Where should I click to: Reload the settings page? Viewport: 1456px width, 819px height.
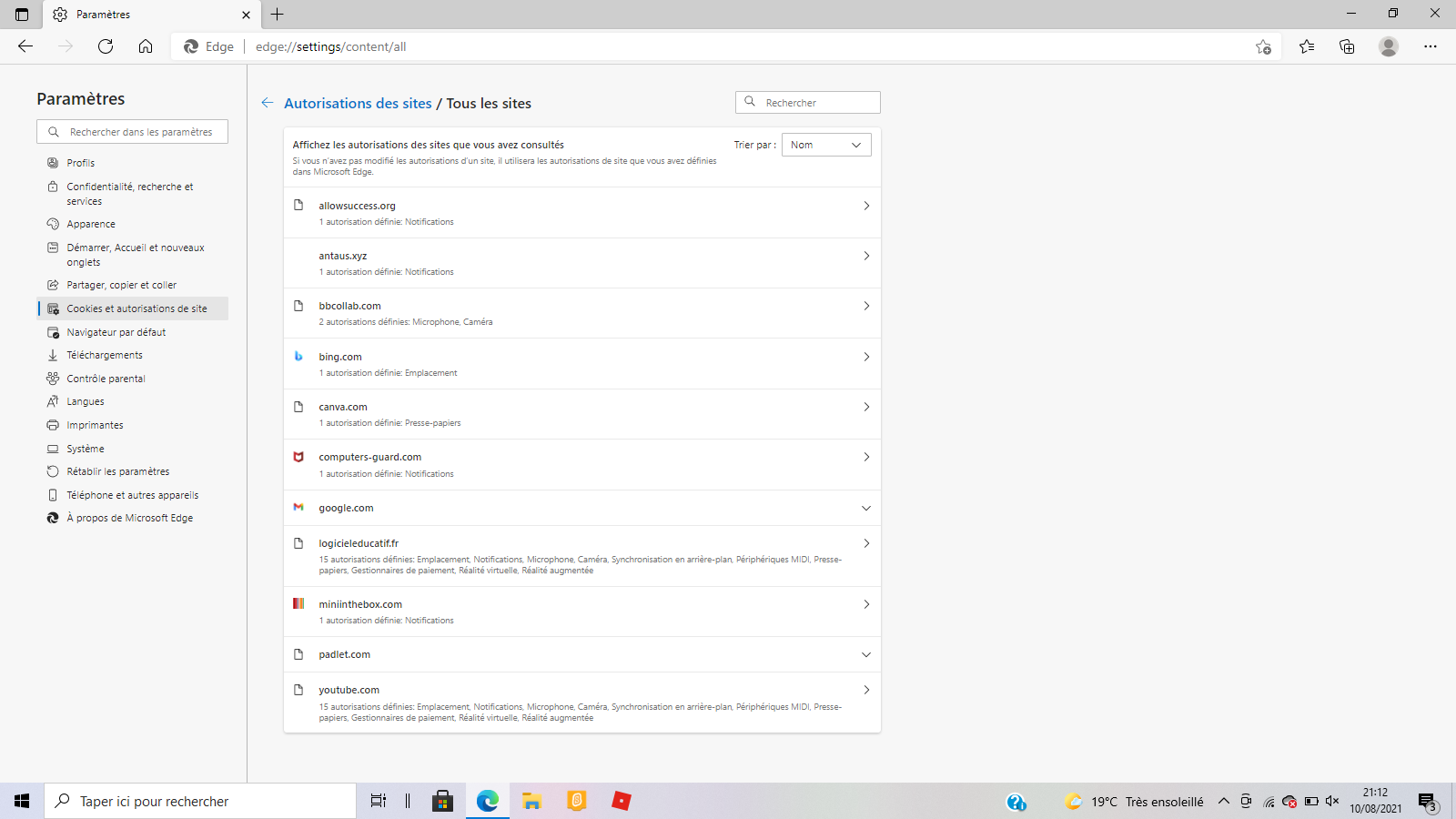[x=106, y=46]
